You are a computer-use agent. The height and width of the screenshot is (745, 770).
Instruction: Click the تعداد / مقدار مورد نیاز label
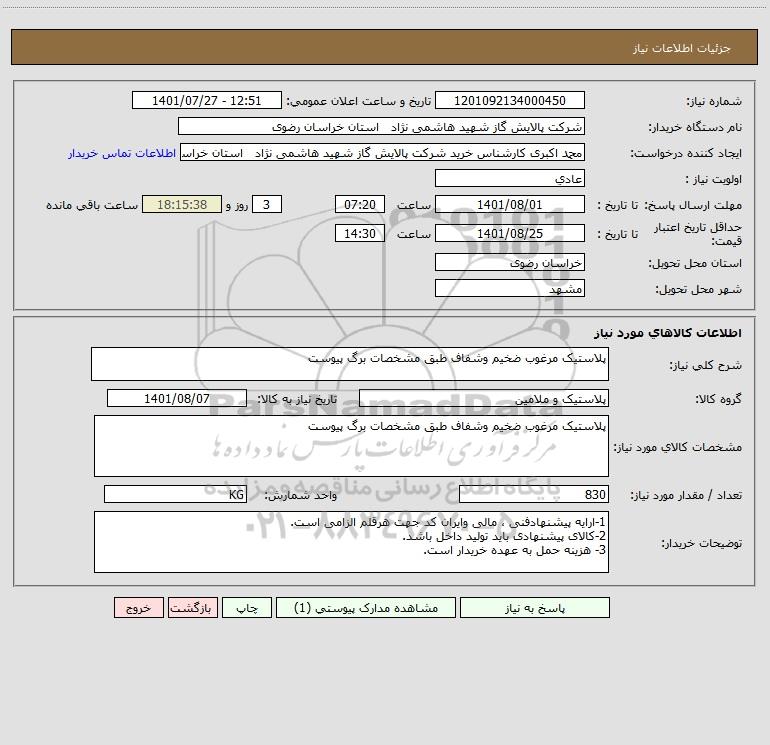pyautogui.click(x=686, y=495)
